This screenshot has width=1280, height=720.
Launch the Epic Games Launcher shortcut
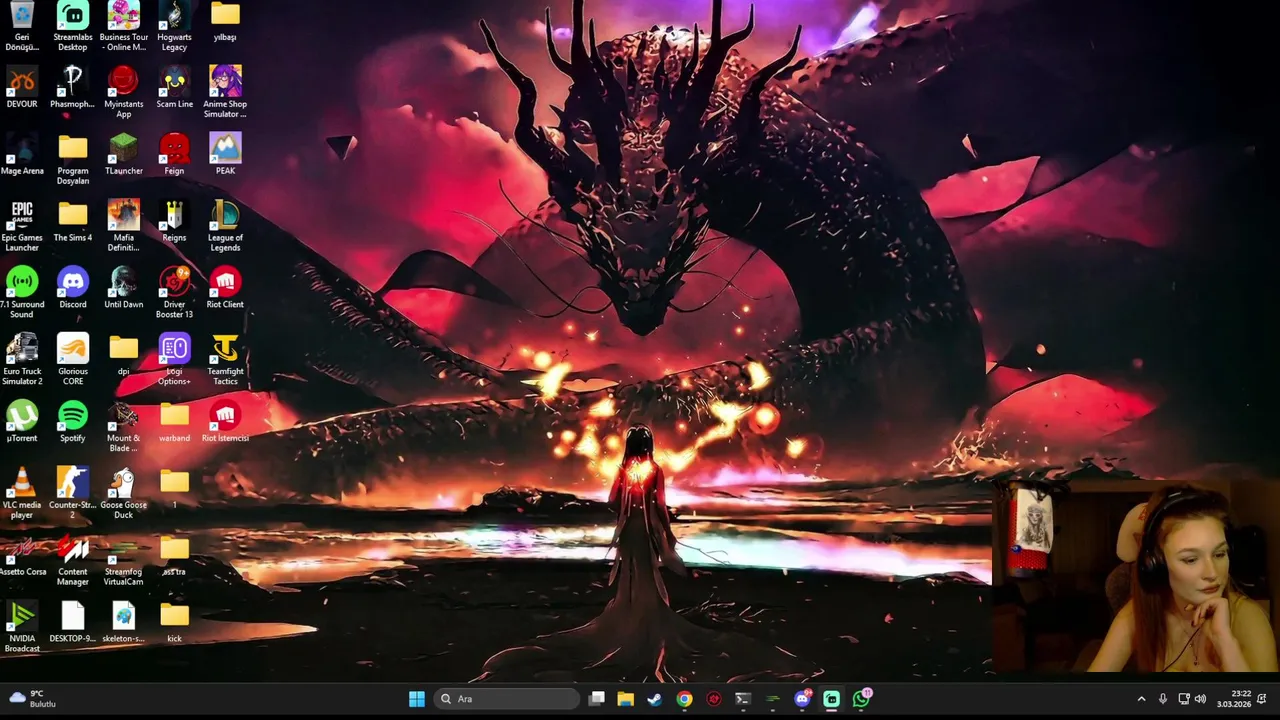(22, 227)
